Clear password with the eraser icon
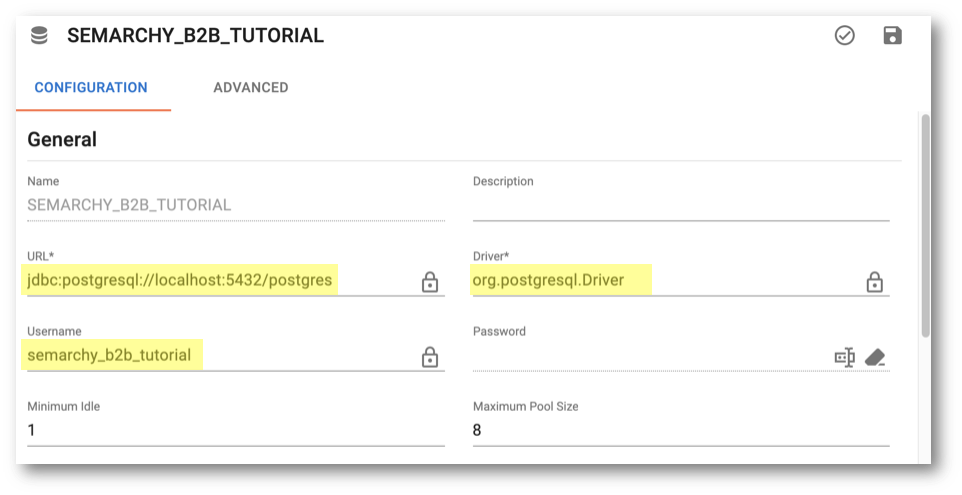Screen dimensions: 962x495 tap(875, 357)
